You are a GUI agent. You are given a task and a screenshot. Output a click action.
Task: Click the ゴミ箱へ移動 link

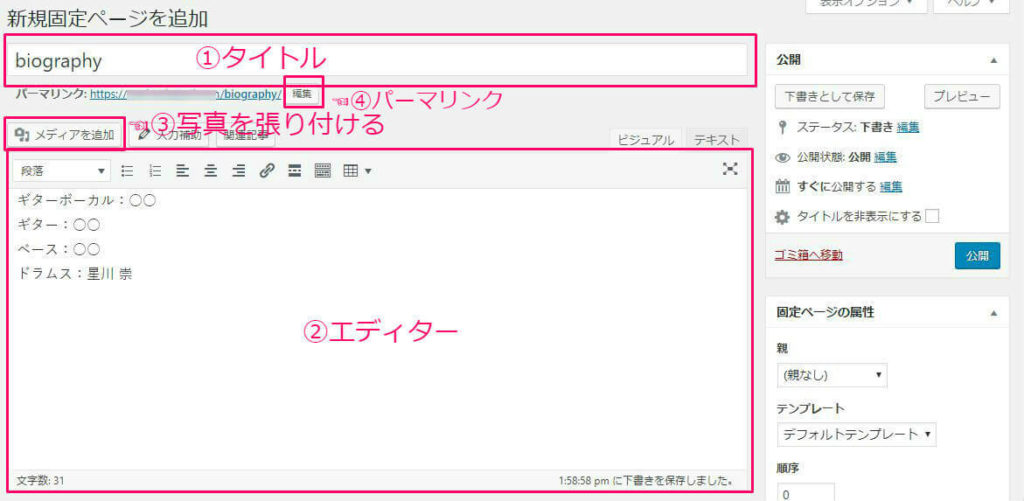click(808, 255)
